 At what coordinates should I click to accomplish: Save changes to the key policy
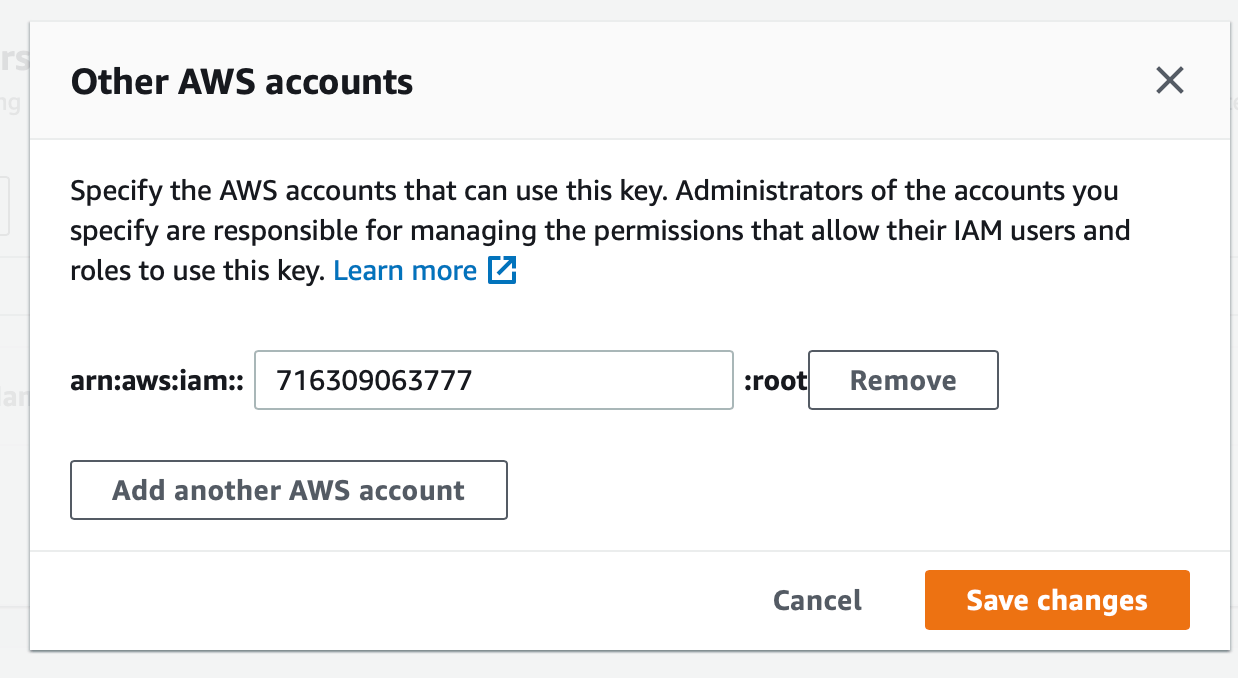click(1057, 600)
